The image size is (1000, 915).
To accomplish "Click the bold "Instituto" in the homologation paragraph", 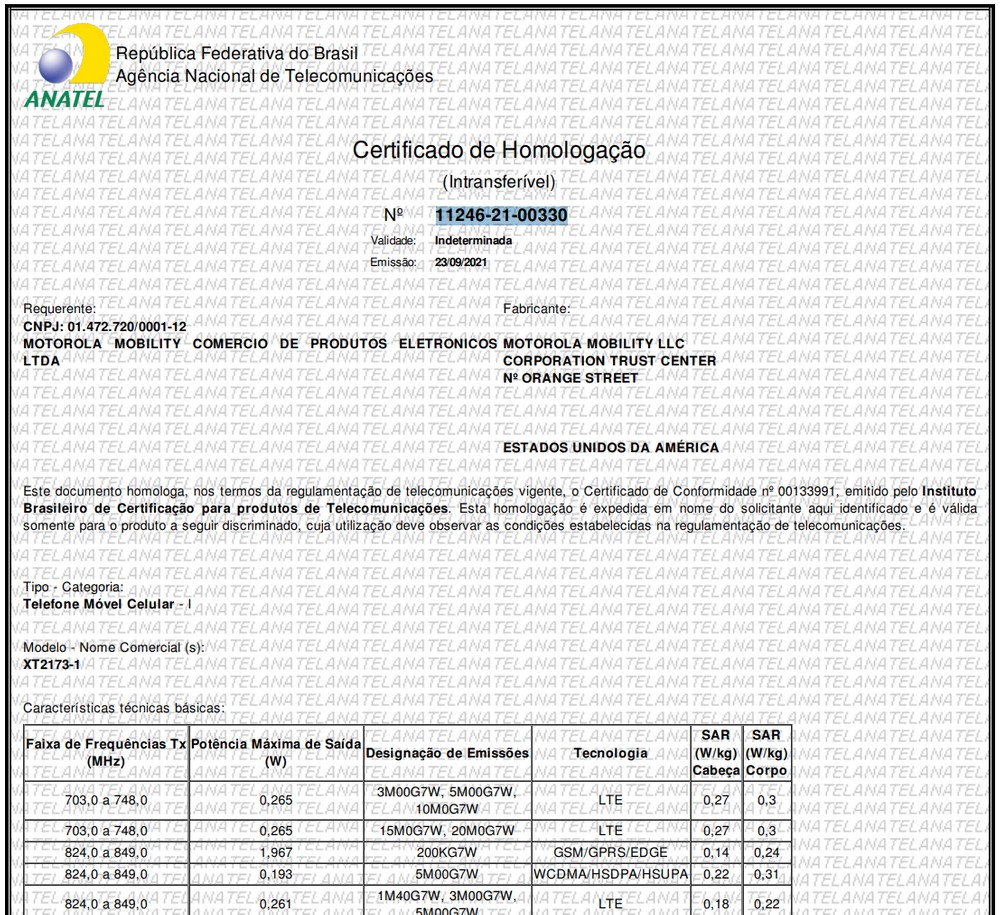I will (949, 492).
